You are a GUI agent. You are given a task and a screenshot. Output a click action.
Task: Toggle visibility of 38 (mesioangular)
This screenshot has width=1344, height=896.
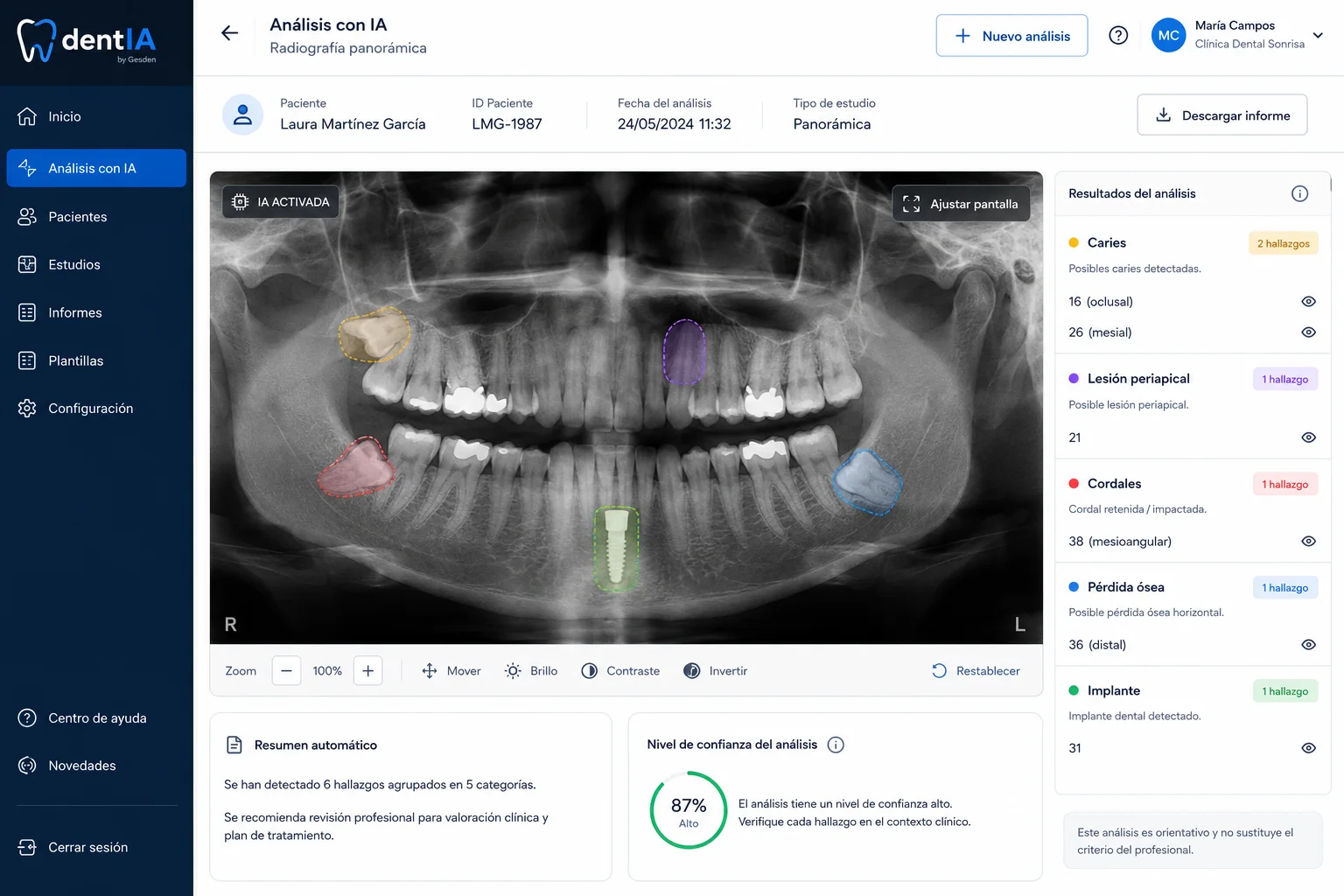coord(1309,542)
